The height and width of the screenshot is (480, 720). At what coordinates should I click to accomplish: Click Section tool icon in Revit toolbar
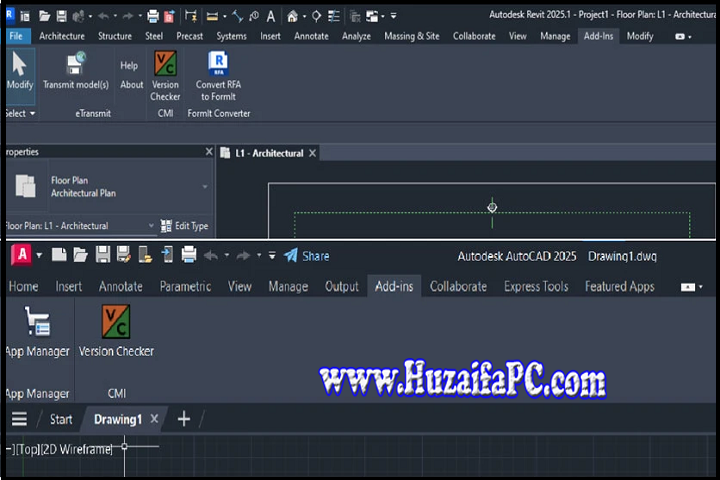(316, 17)
